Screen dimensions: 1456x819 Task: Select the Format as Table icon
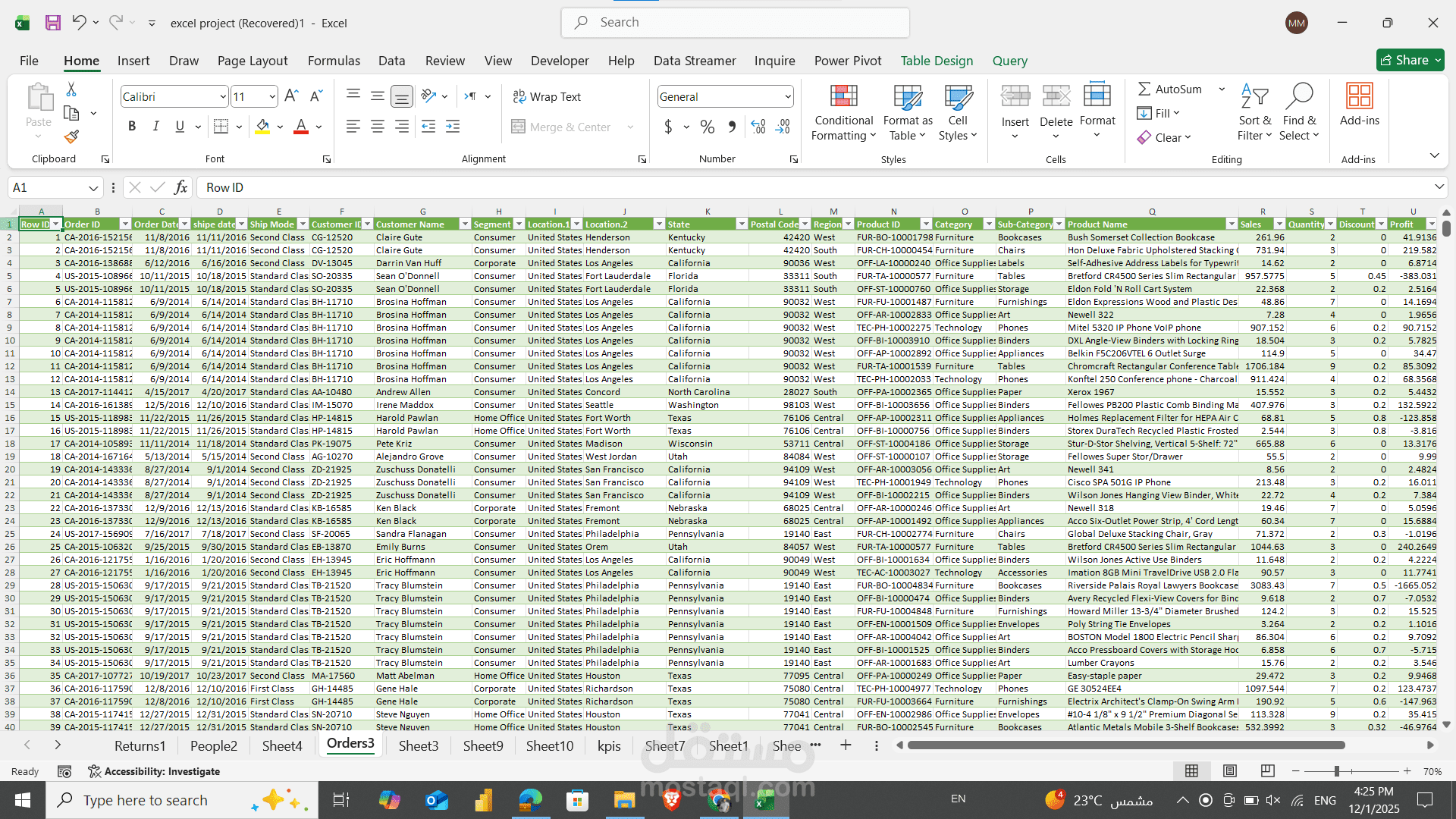tap(907, 111)
